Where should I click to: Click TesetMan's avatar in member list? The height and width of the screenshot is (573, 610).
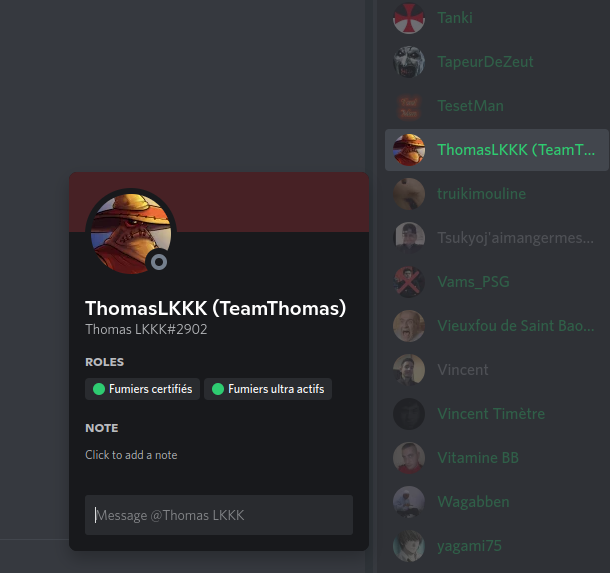pos(408,106)
